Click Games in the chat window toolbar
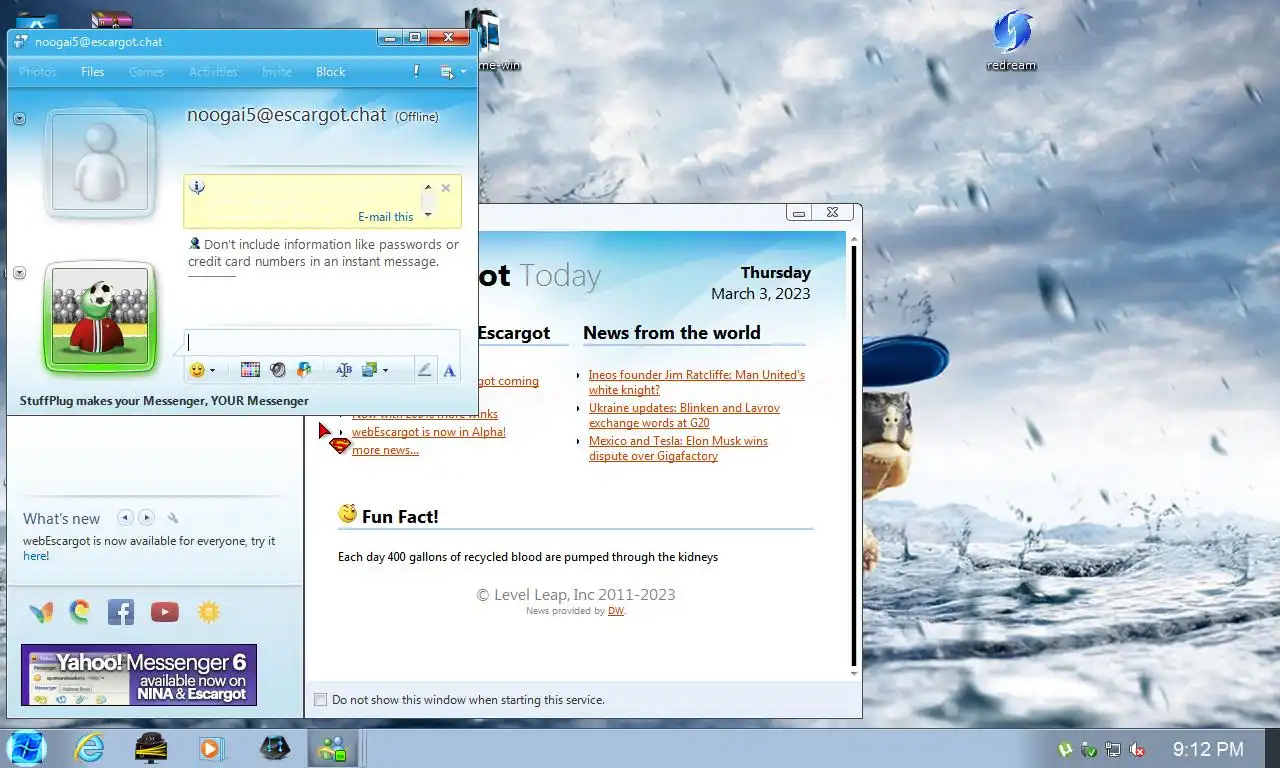1280x768 pixels. point(146,72)
